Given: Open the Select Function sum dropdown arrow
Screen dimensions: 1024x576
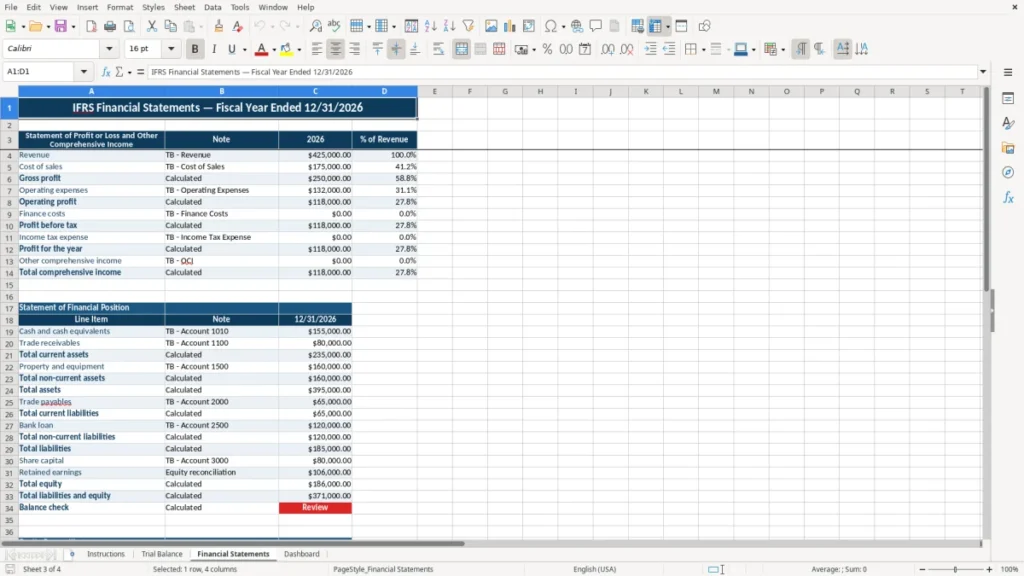Looking at the screenshot, I should click(129, 72).
